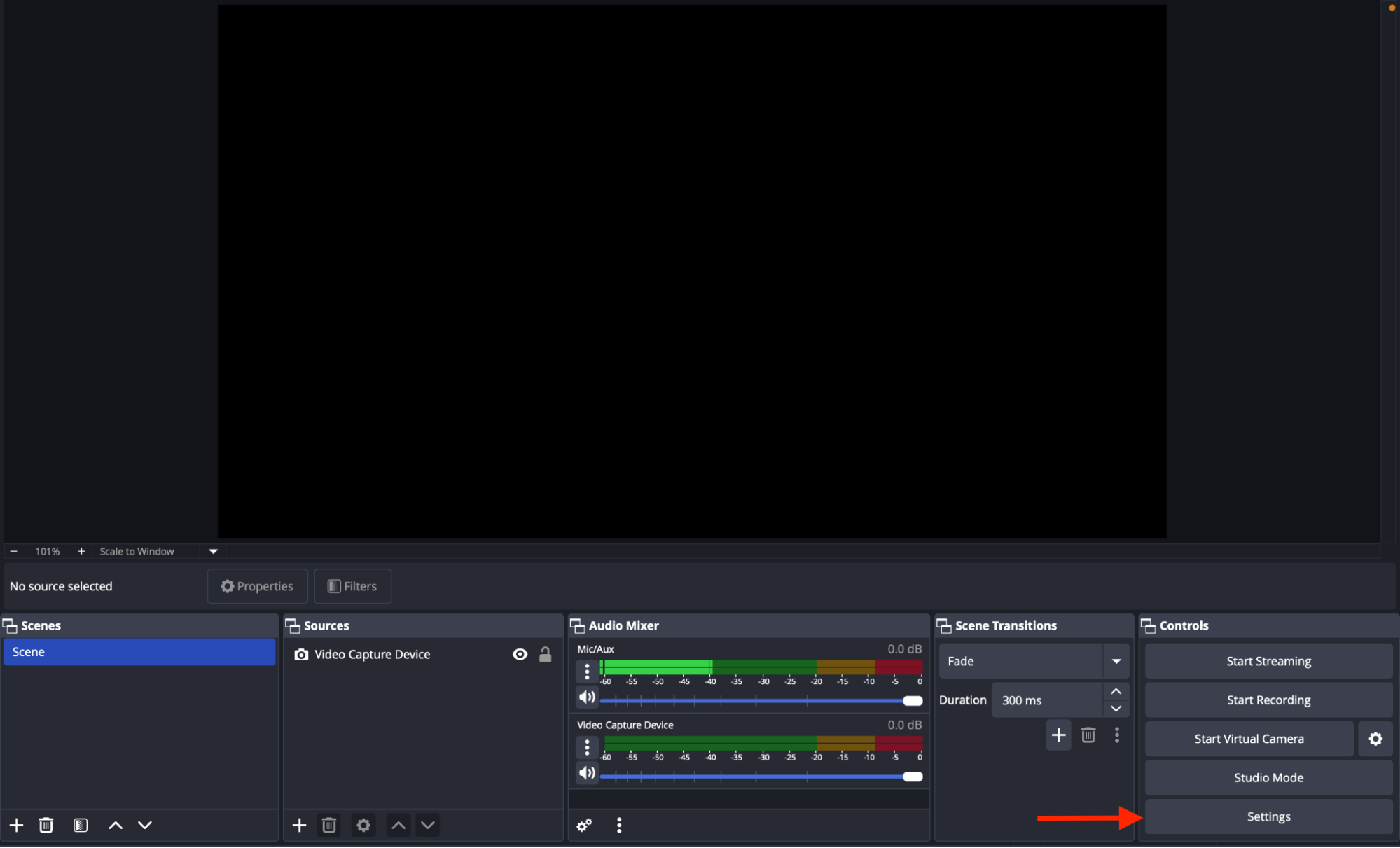The width and height of the screenshot is (1400, 848).
Task: Click the Mic/Aux audio level meter
Action: point(761,667)
